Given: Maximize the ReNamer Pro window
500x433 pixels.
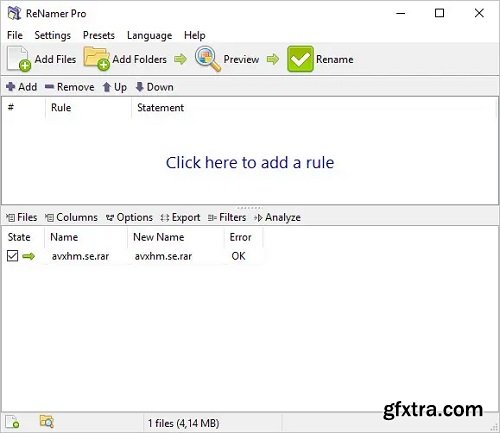Looking at the screenshot, I should [440, 13].
